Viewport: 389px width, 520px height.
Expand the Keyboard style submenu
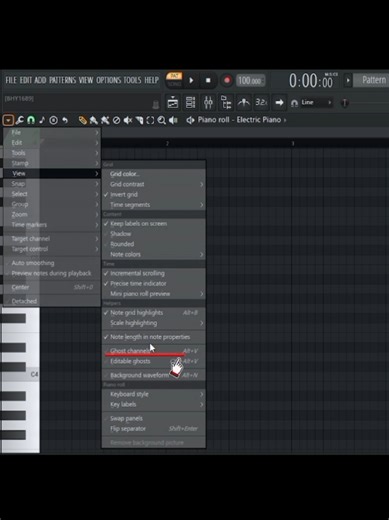(154, 394)
